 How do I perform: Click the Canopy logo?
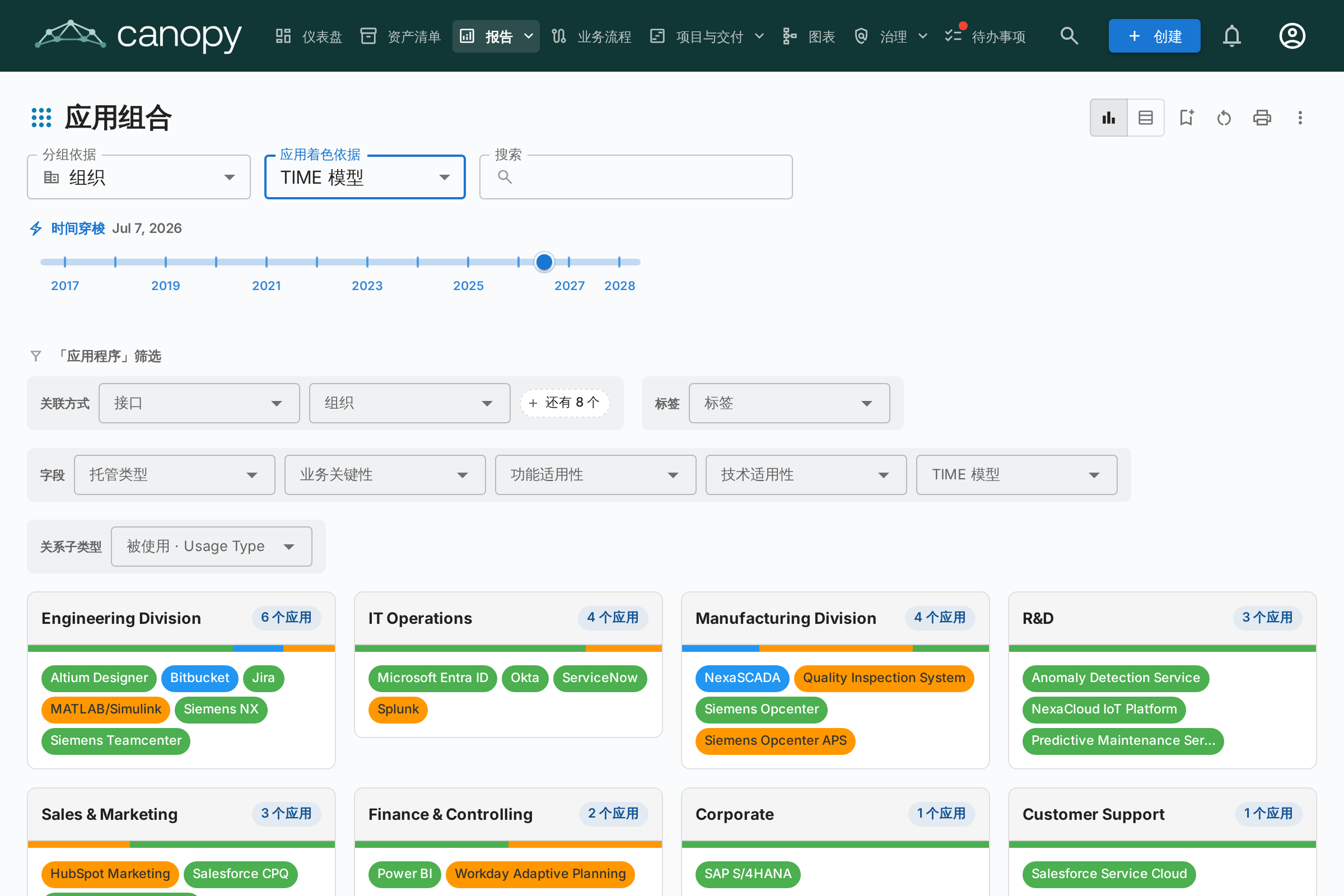point(138,36)
